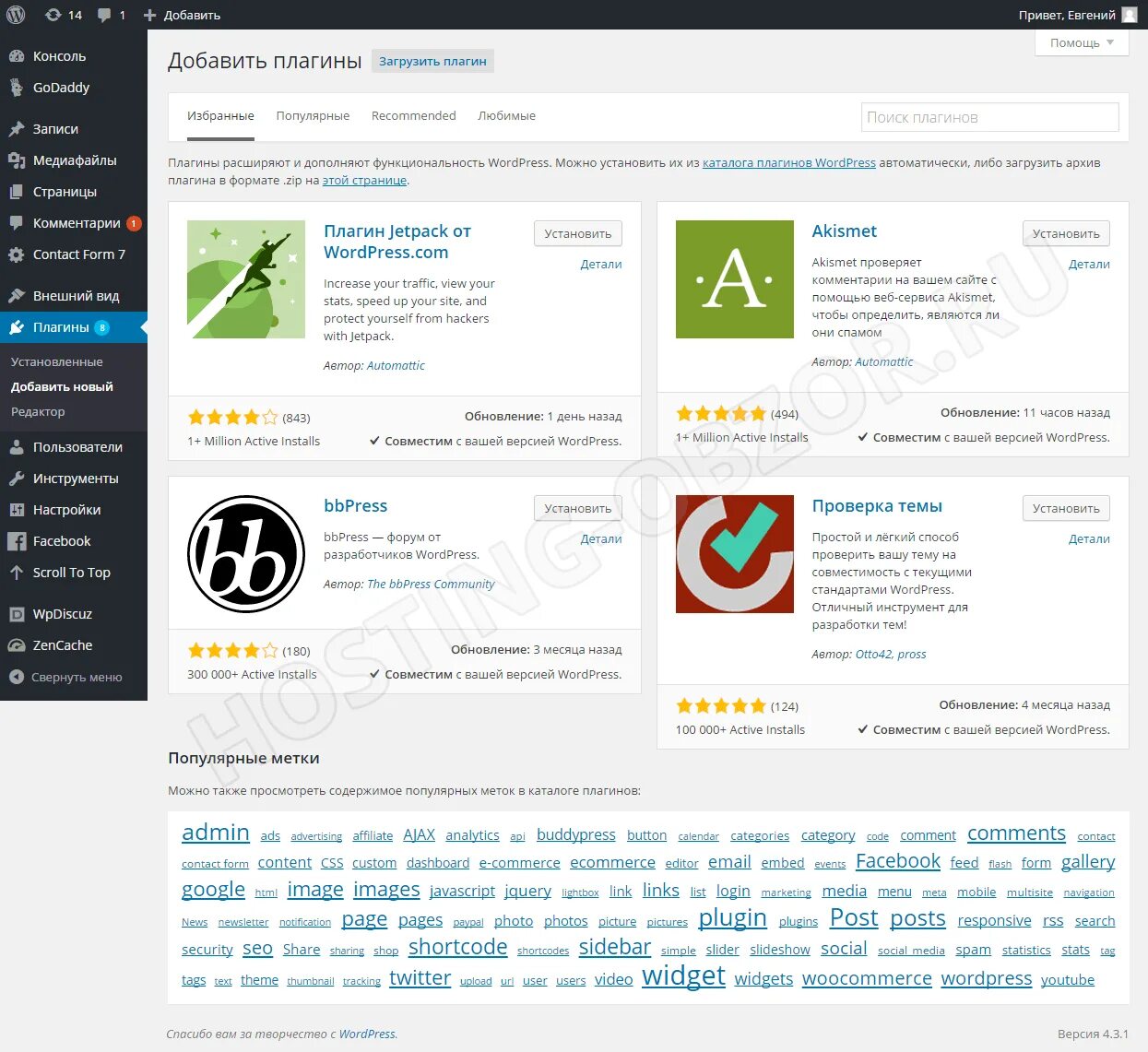The width and height of the screenshot is (1148, 1052).
Task: Open The bbPress Community author link
Action: tap(431, 584)
